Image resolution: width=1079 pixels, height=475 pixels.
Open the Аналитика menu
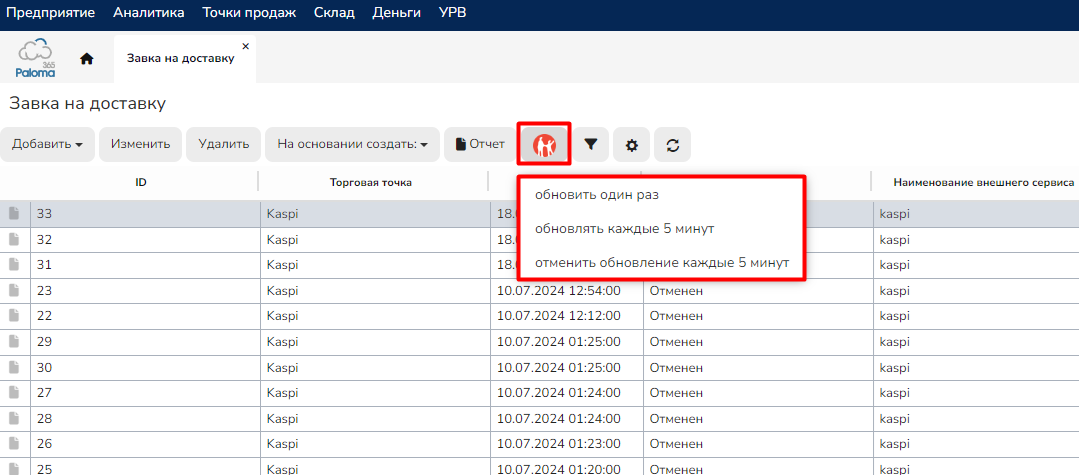click(149, 13)
